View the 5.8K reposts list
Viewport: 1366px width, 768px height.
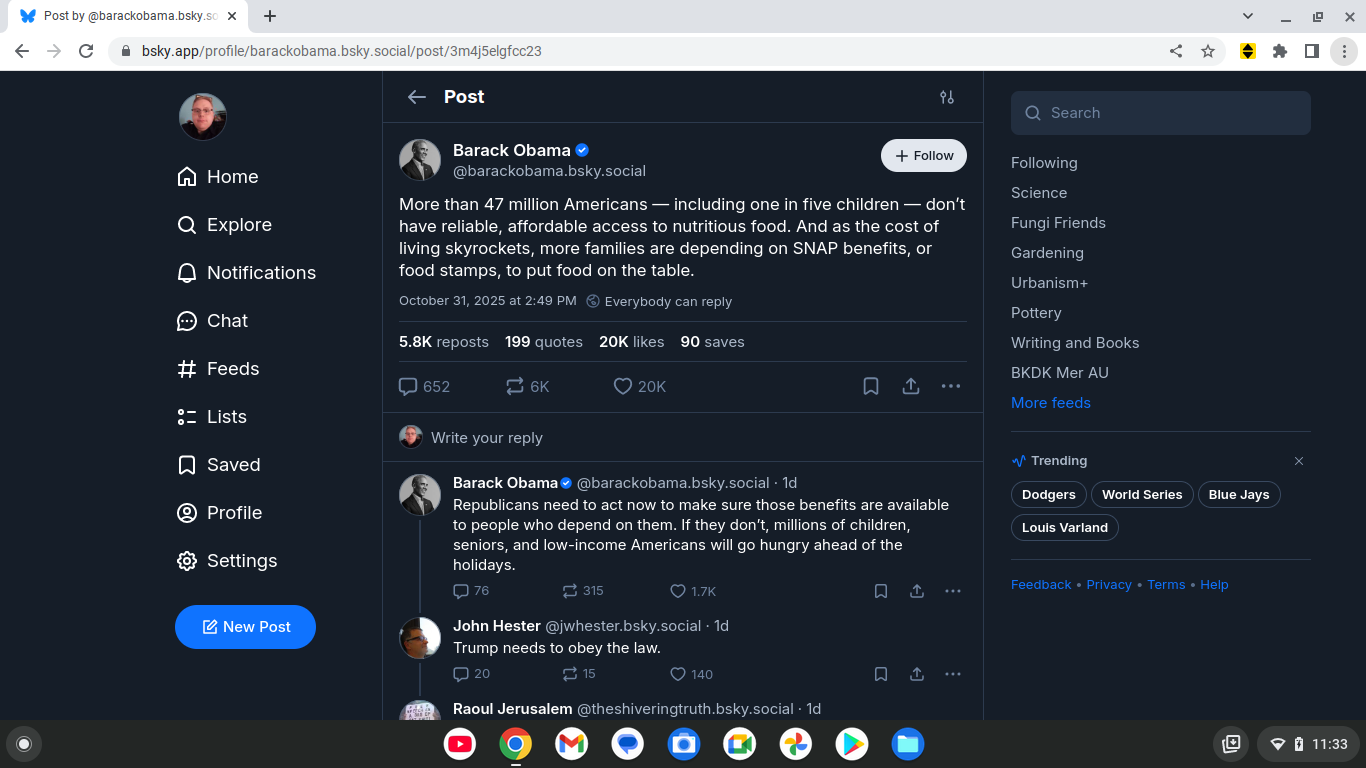coord(444,342)
